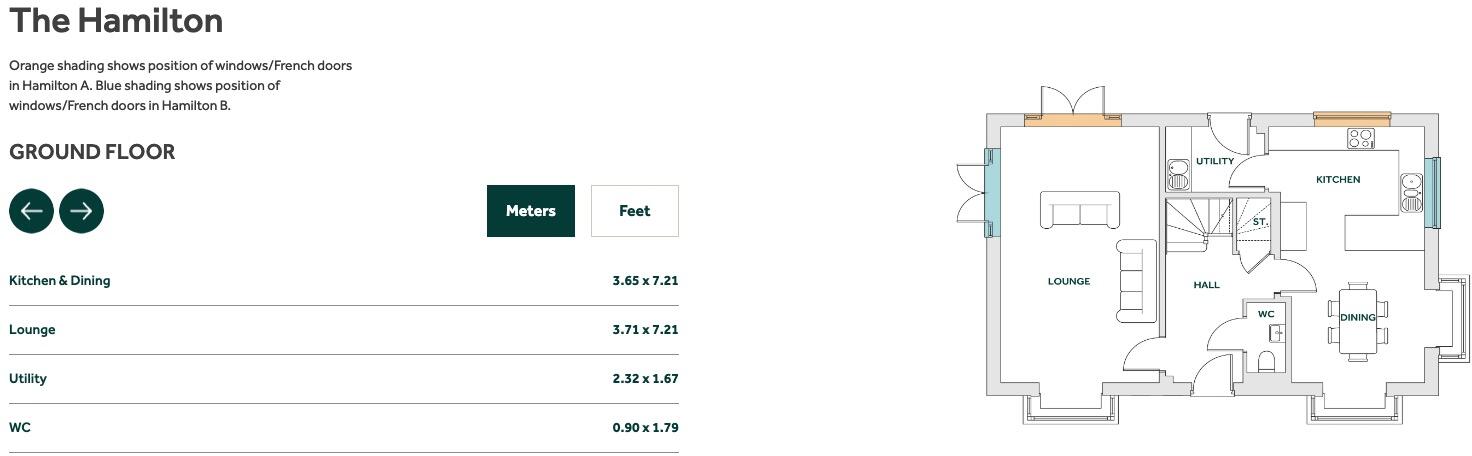Click the utility room sink icon
Screen dimensions: 1472x456
pos(1177,174)
